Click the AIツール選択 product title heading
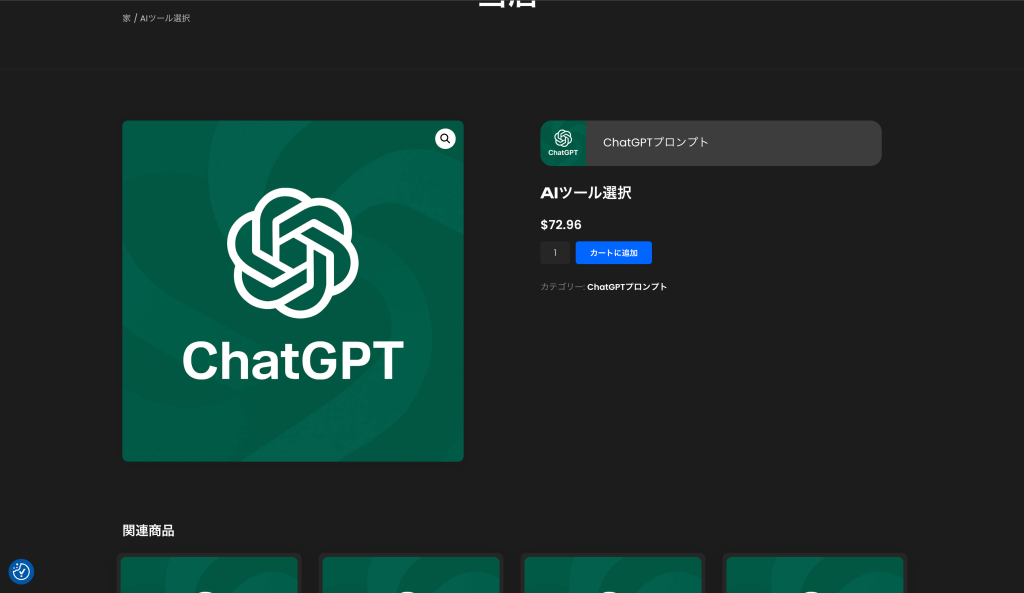Image resolution: width=1024 pixels, height=593 pixels. point(586,193)
